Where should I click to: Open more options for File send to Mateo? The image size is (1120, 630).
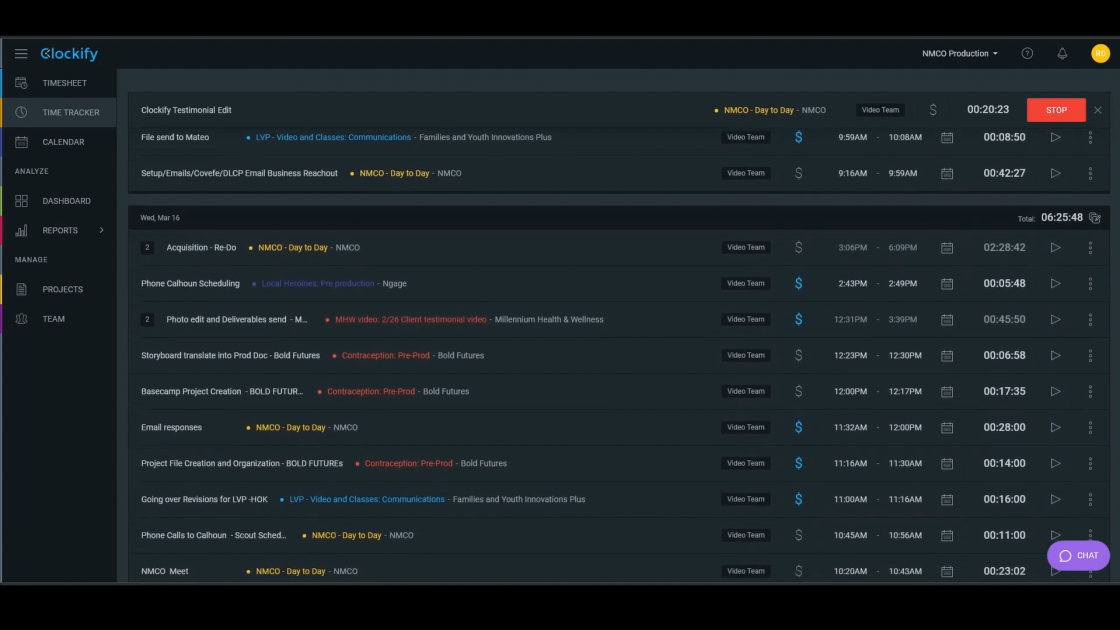(x=1090, y=137)
